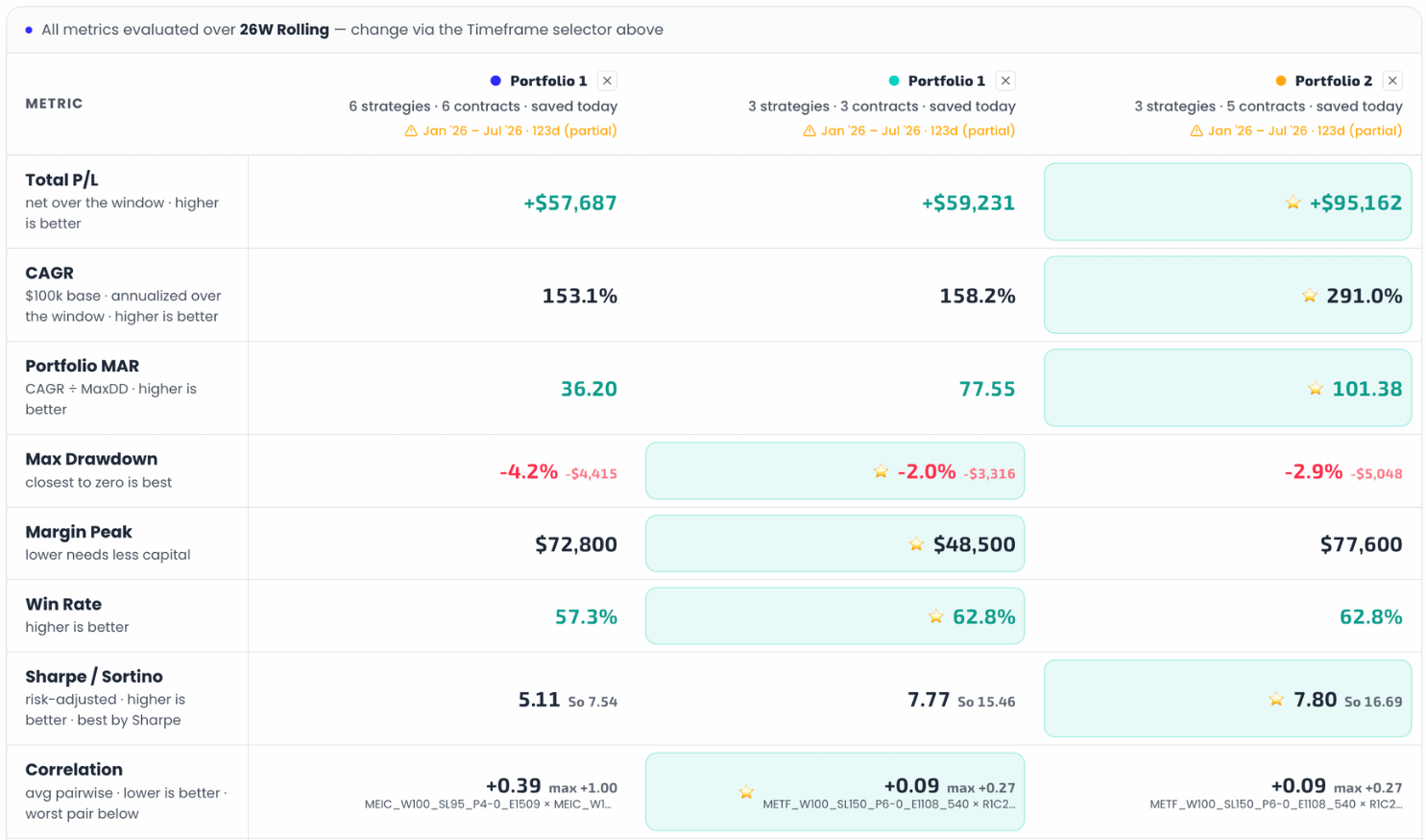Click the '-$4,415' drawdown dollar amount
Viewport: 1426px width, 840px height.
pyautogui.click(x=592, y=473)
